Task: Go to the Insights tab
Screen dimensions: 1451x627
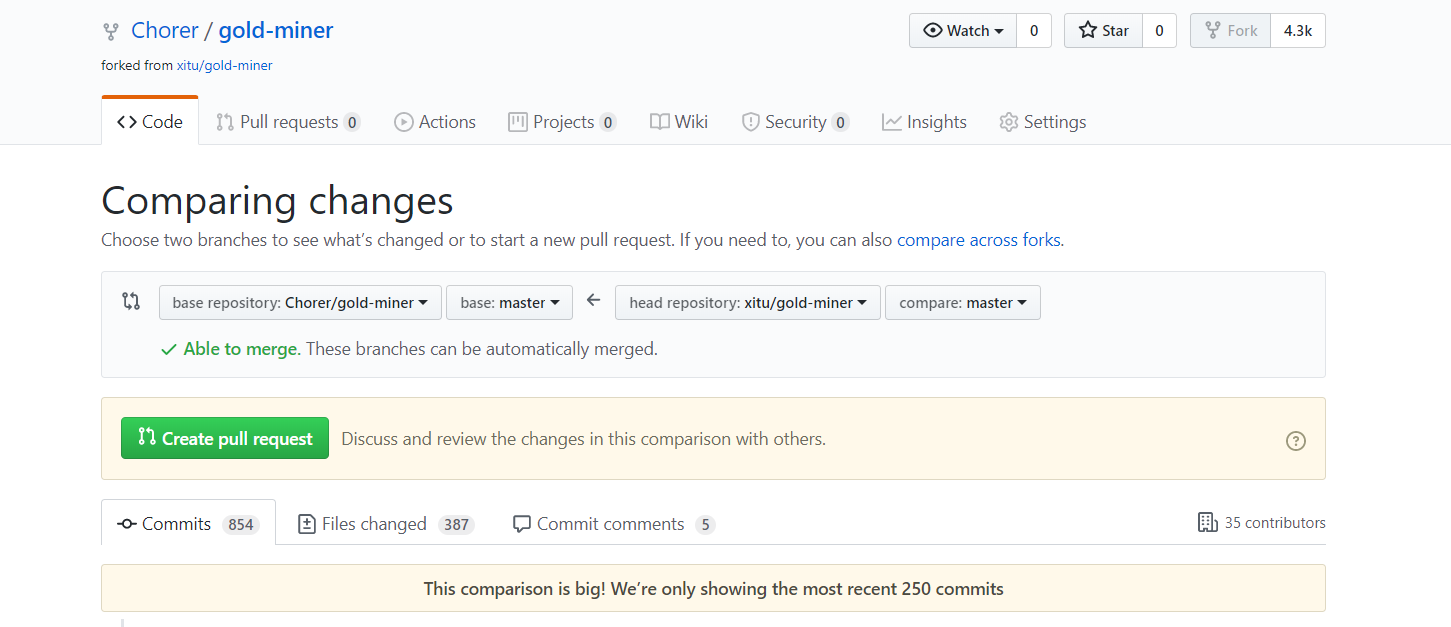Action: pos(924,122)
